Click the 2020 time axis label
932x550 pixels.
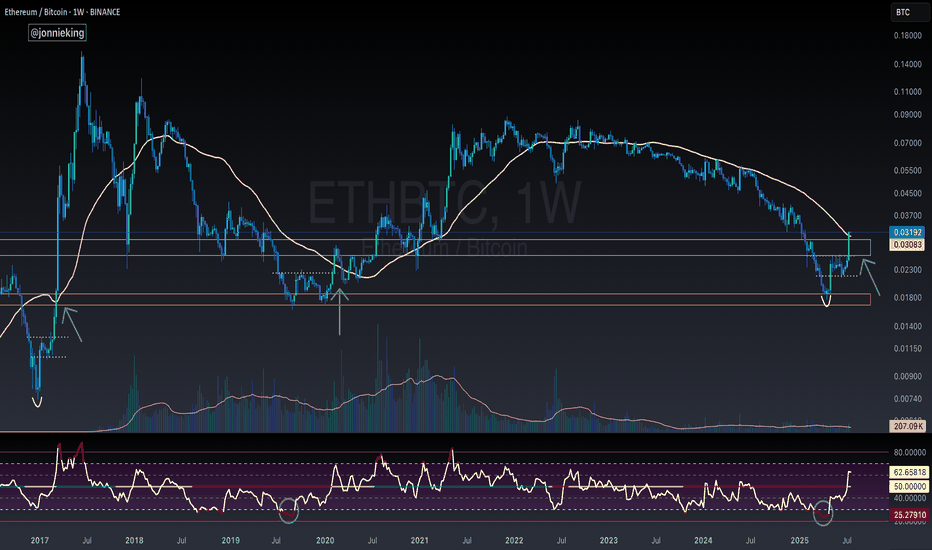(325, 540)
